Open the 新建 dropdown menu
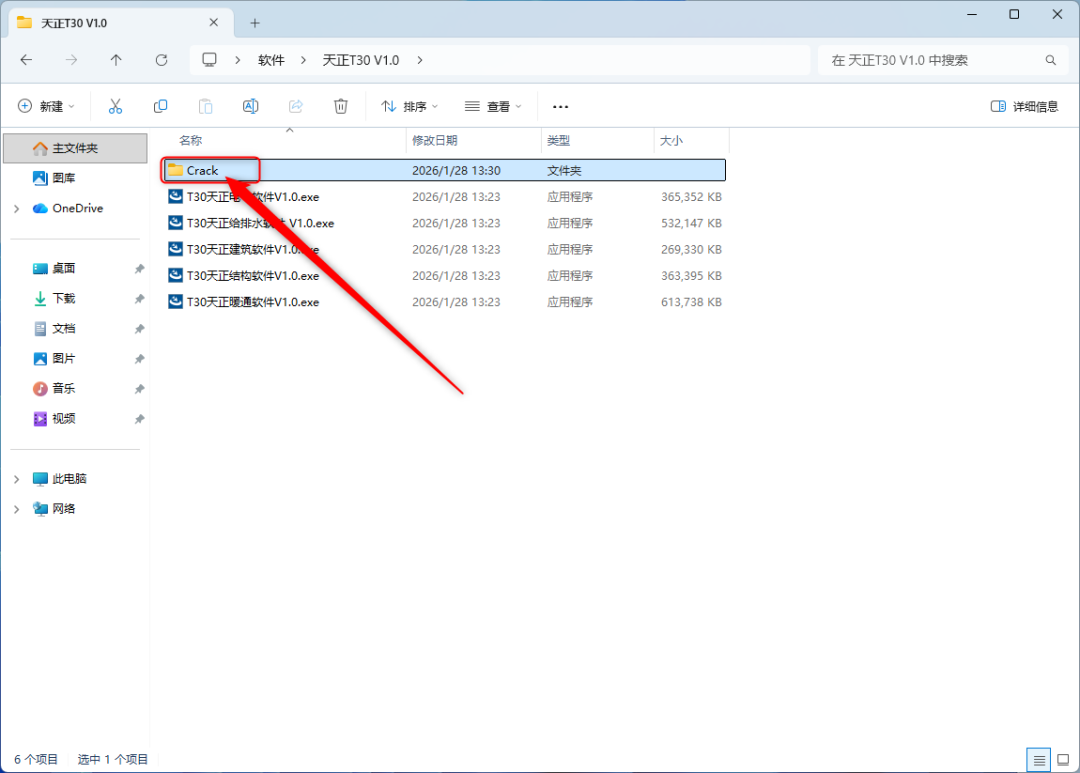The image size is (1080, 773). 45,106
